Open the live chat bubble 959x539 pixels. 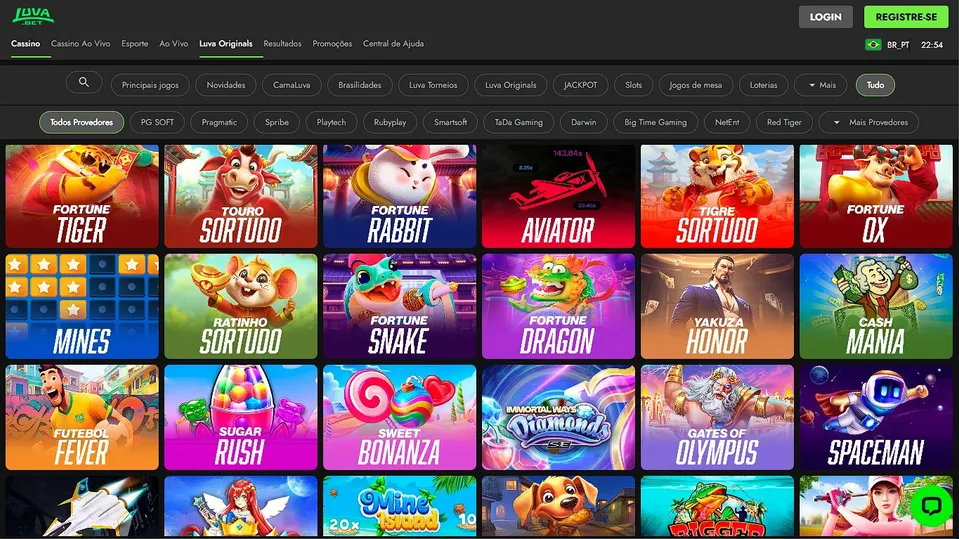click(x=931, y=505)
